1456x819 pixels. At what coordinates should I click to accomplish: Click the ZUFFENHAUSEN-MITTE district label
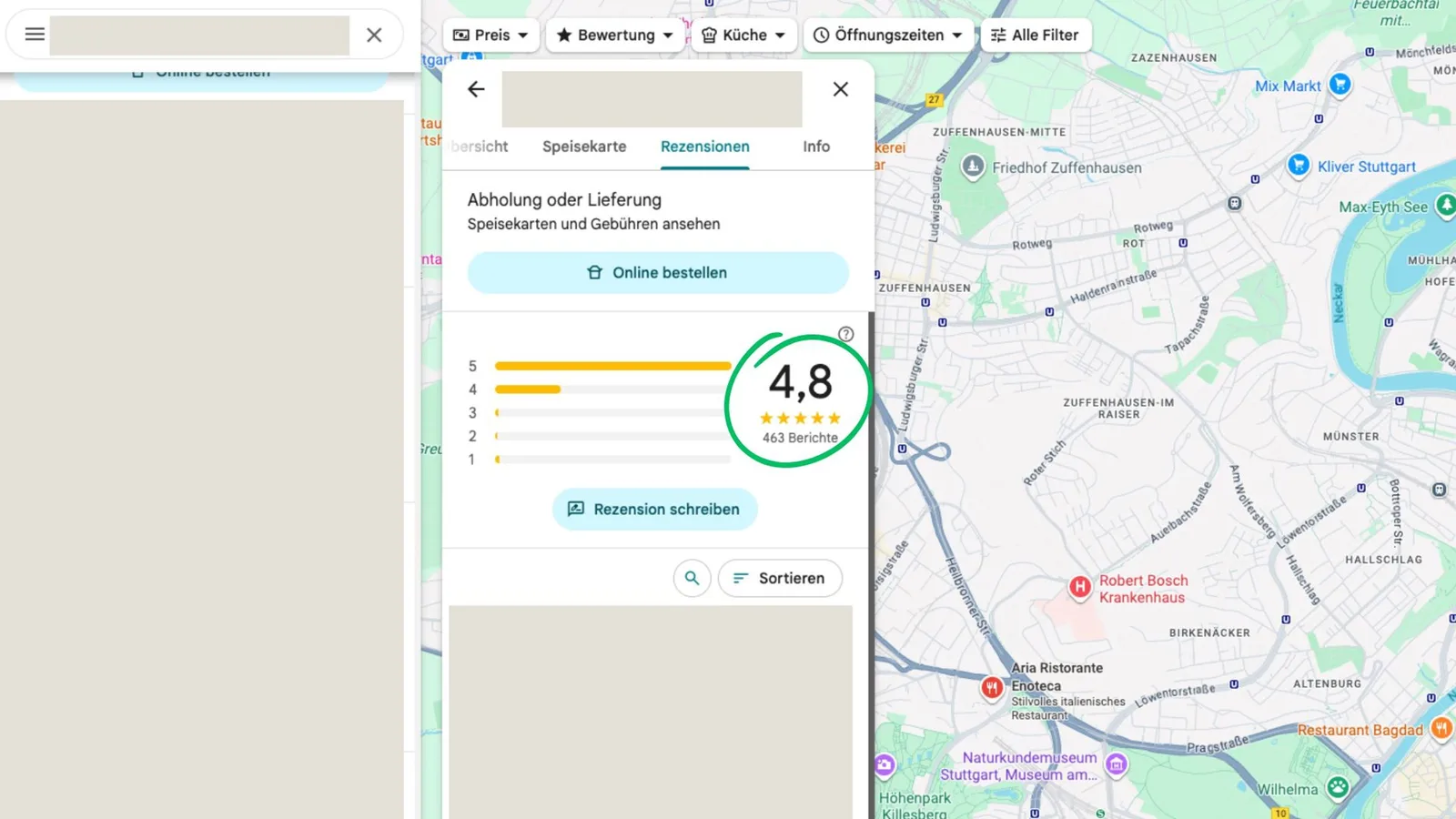tap(999, 132)
